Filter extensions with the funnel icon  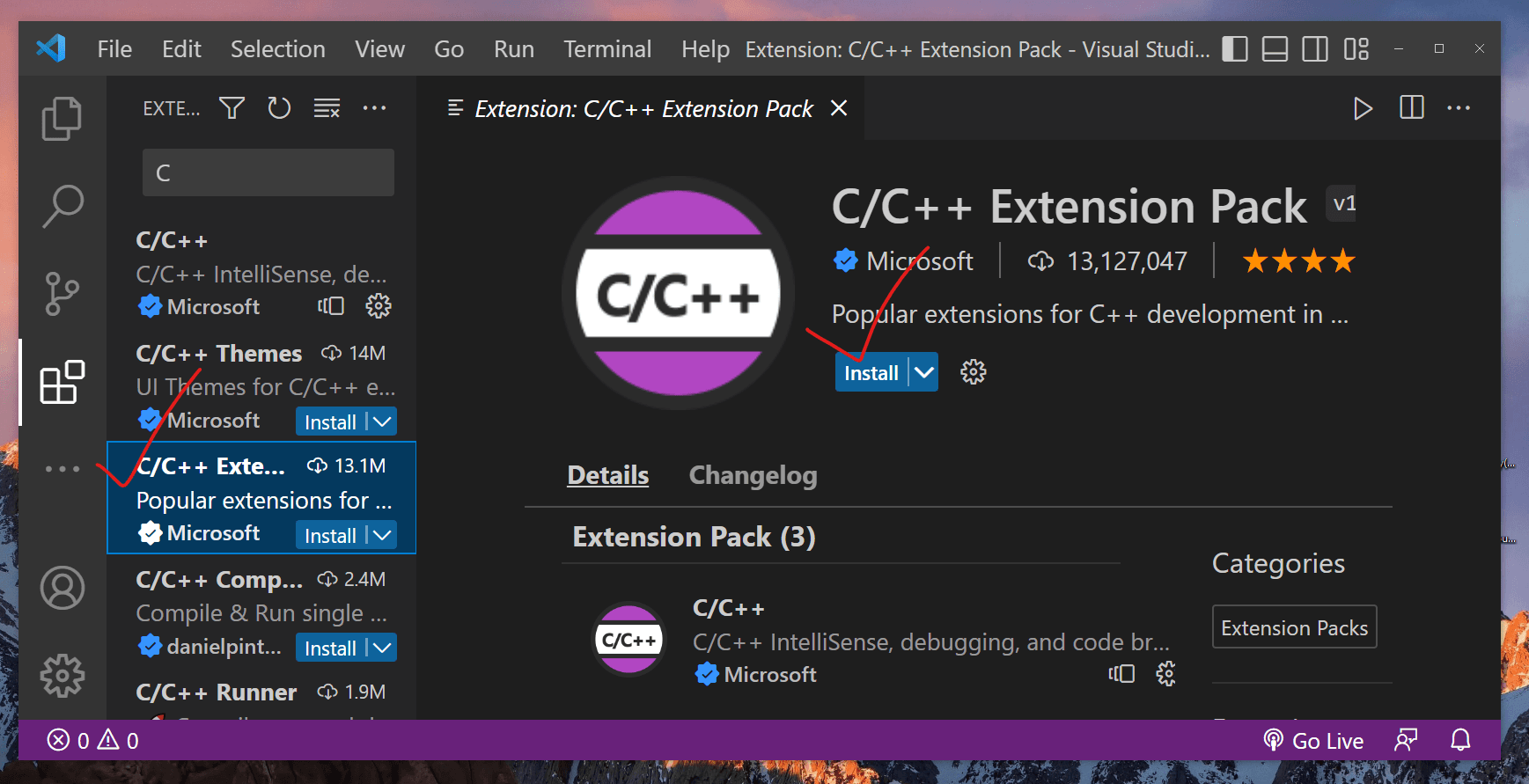(x=232, y=108)
